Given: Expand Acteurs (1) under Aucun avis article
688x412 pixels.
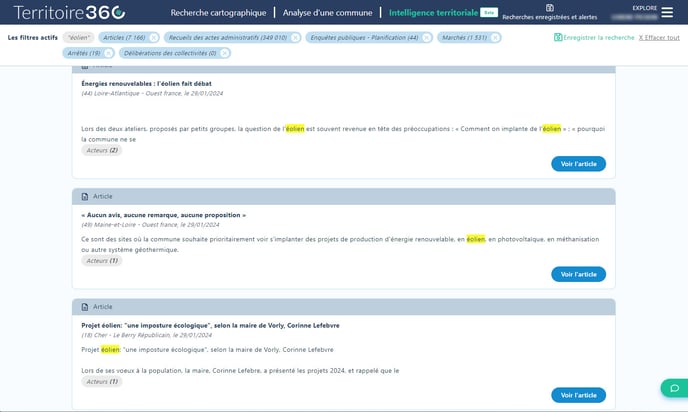Looking at the screenshot, I should [102, 261].
